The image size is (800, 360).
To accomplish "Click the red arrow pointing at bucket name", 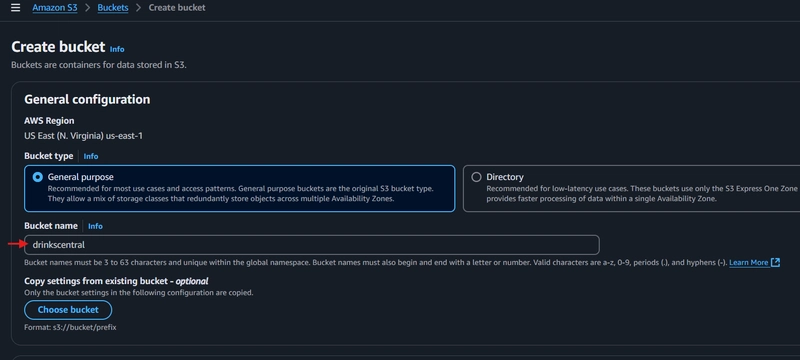I will (x=17, y=245).
